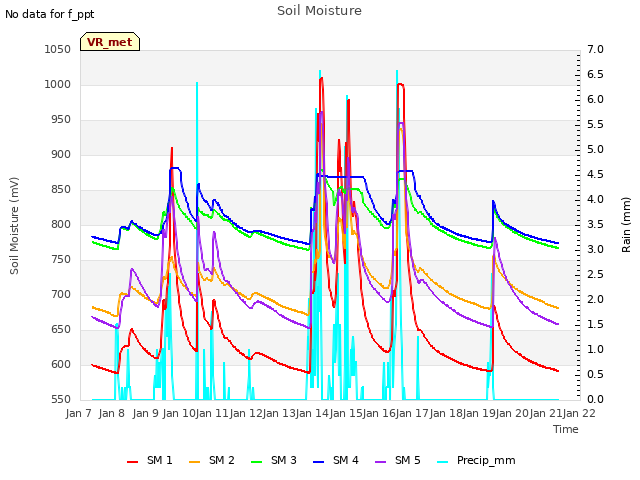
Task: Click the 1000 left-axis tick label
Action: [x=58, y=84]
